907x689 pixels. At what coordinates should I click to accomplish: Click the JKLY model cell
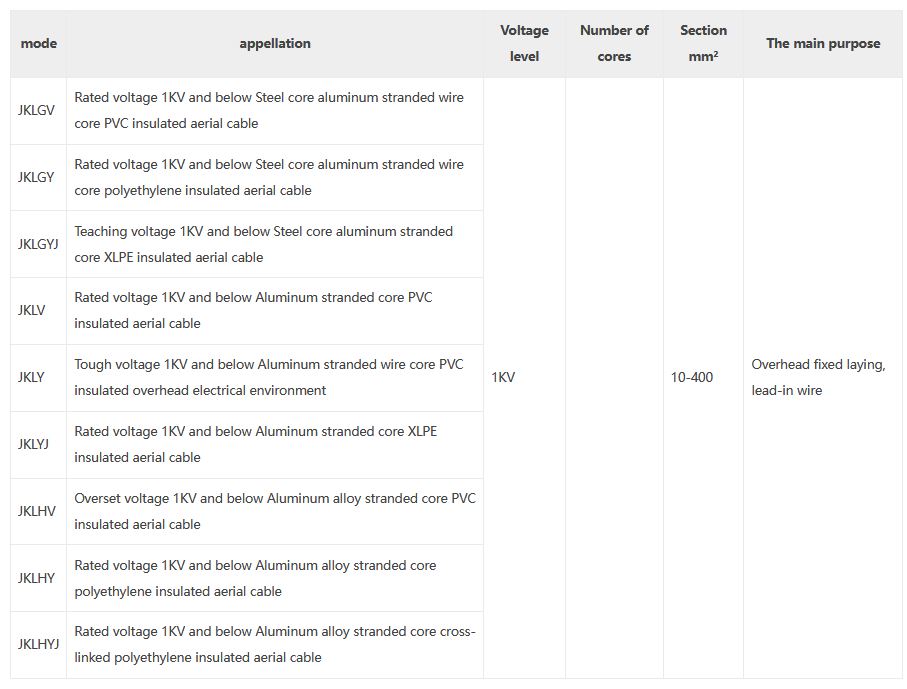pos(32,378)
